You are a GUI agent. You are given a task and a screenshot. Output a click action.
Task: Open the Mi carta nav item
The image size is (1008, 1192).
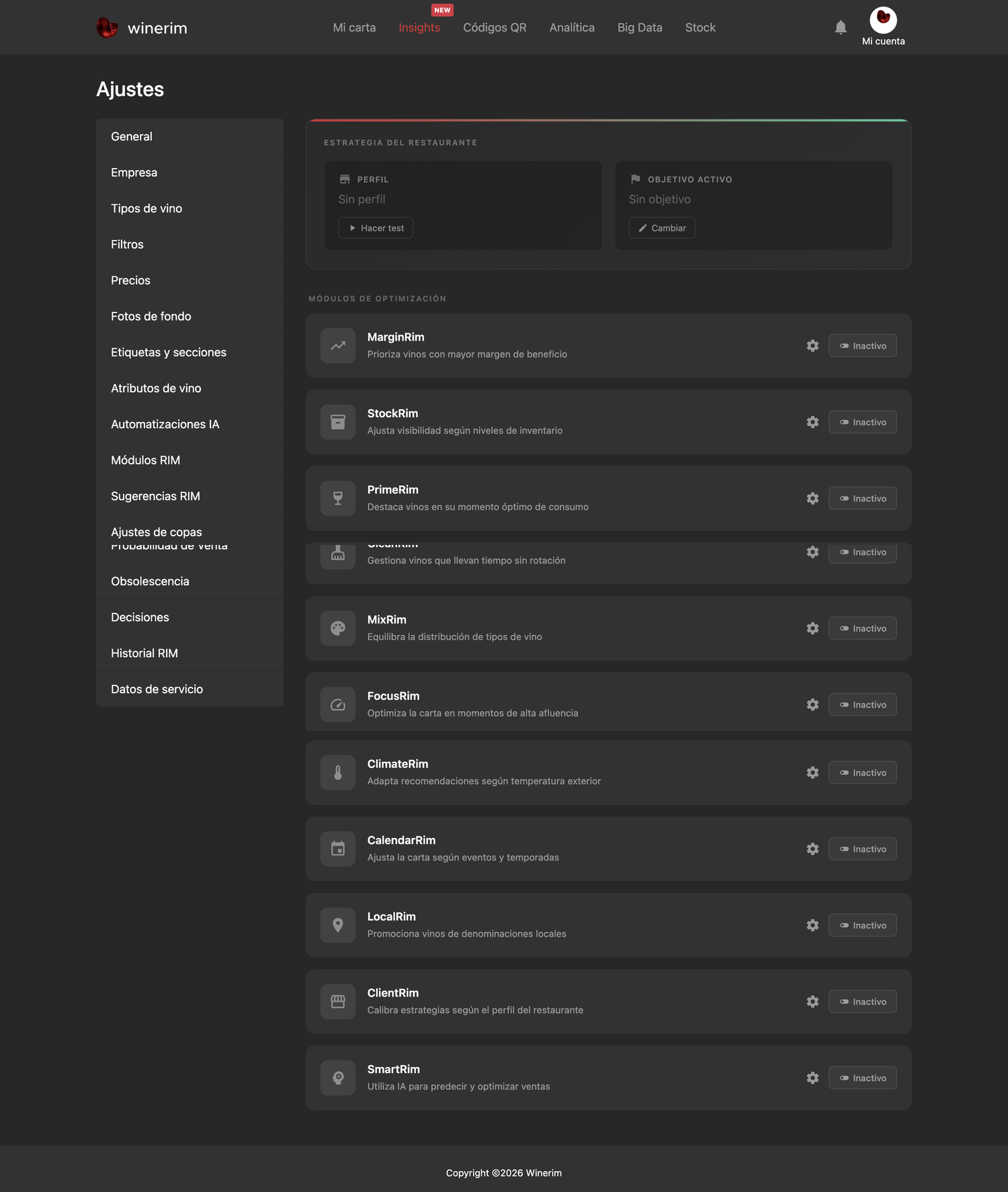pos(354,28)
